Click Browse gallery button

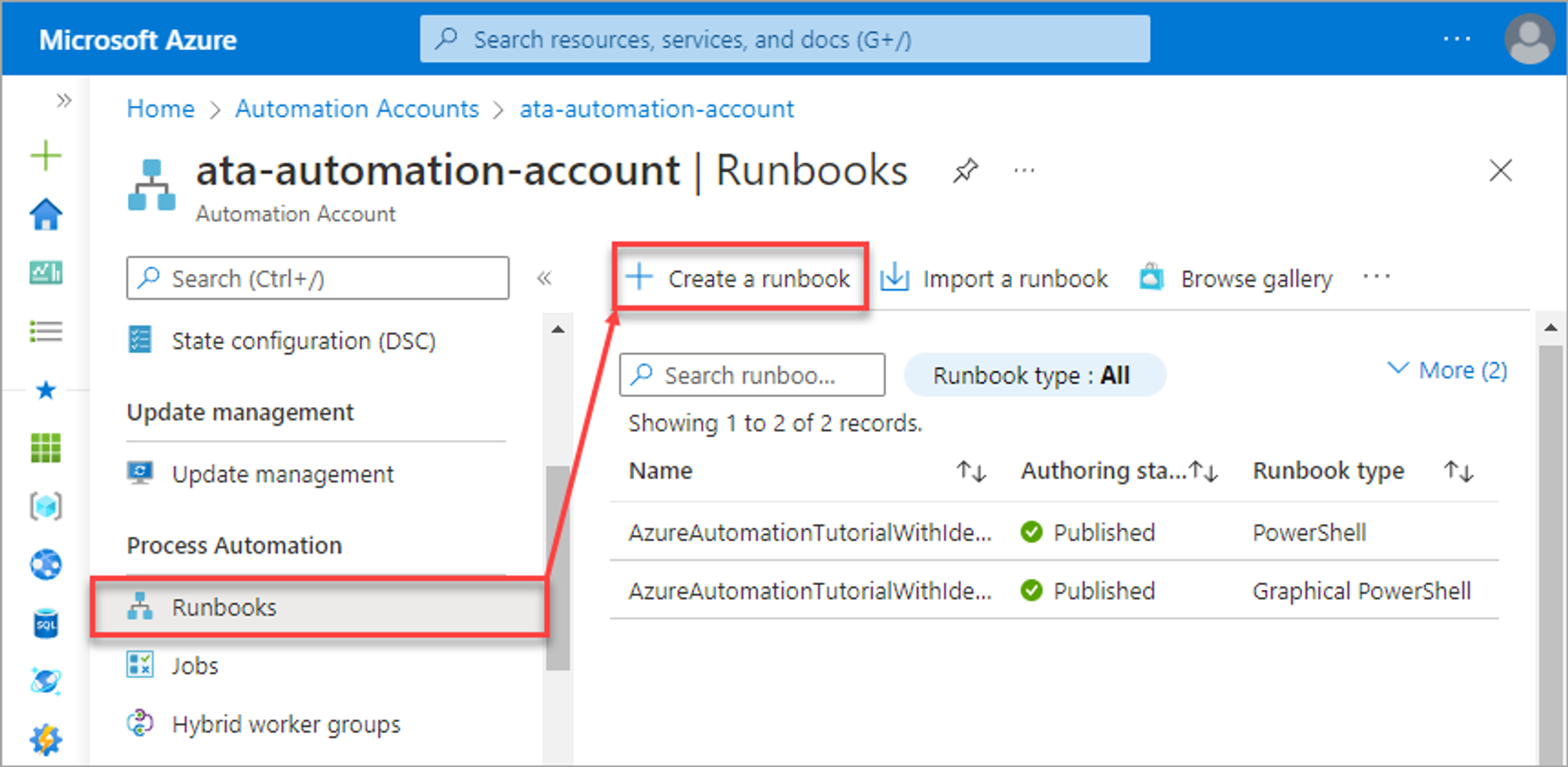[1236, 278]
